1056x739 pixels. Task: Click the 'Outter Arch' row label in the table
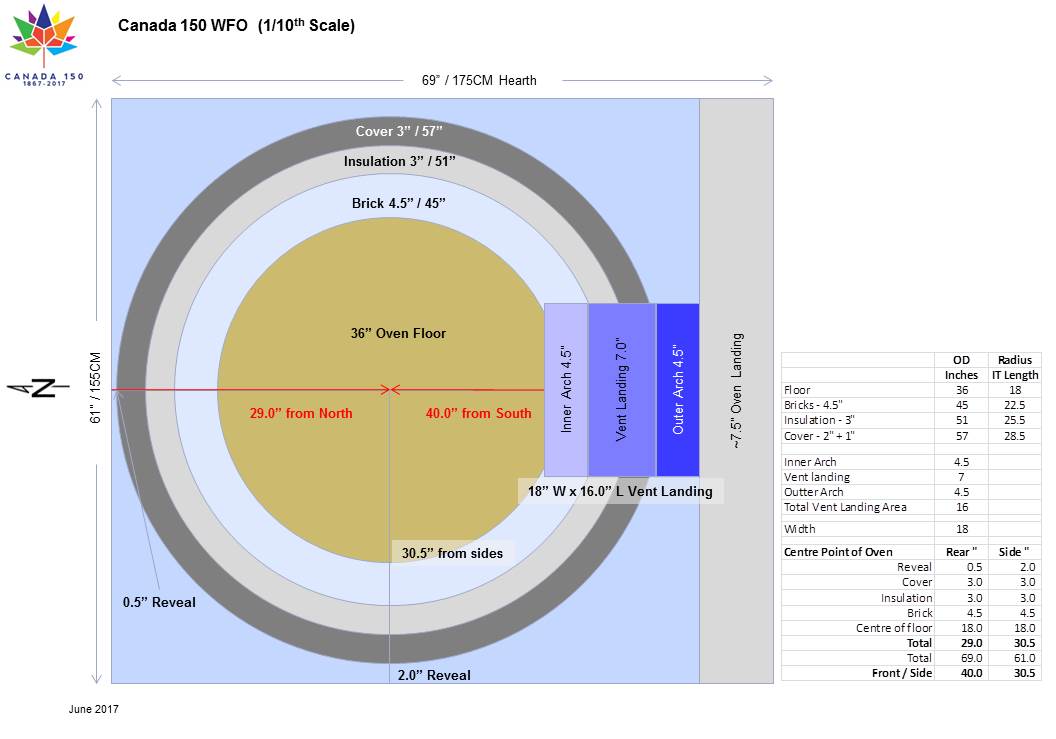813,492
